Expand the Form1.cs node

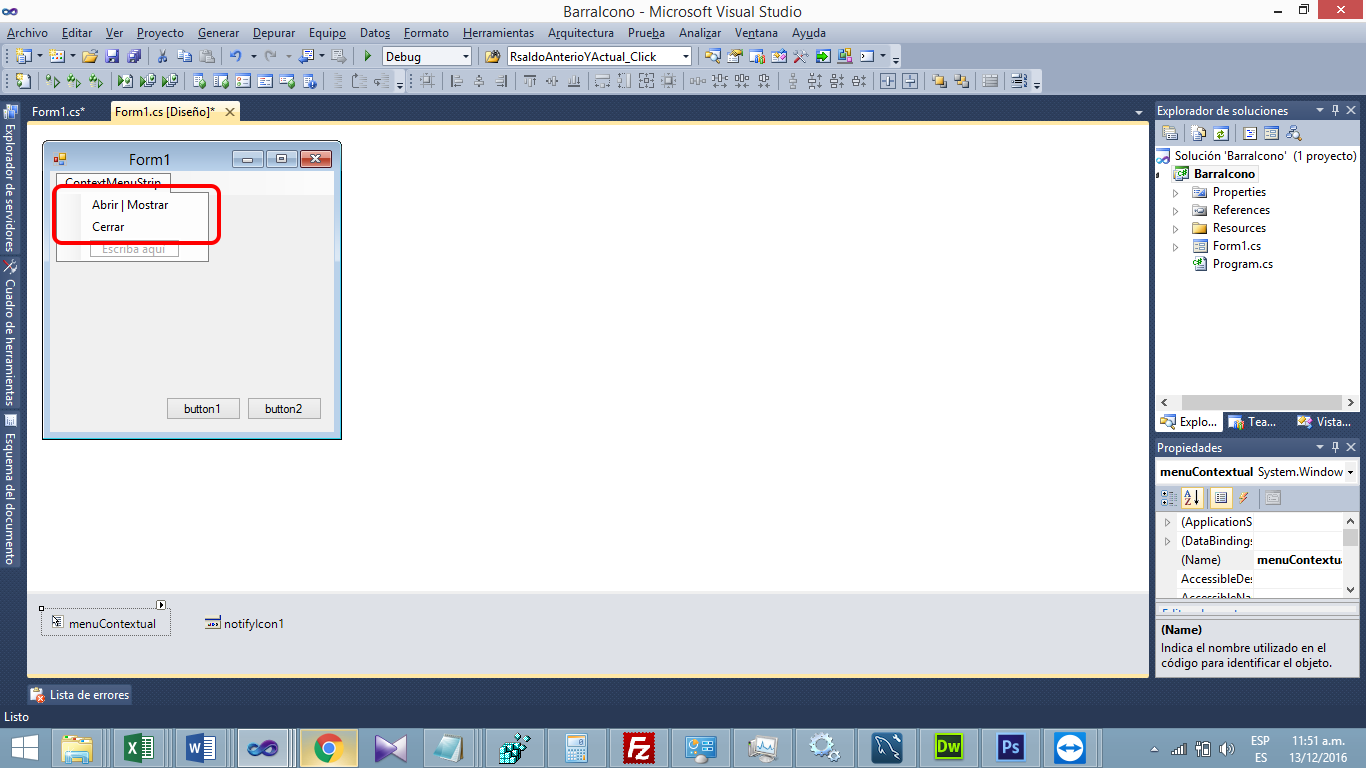[1176, 246]
